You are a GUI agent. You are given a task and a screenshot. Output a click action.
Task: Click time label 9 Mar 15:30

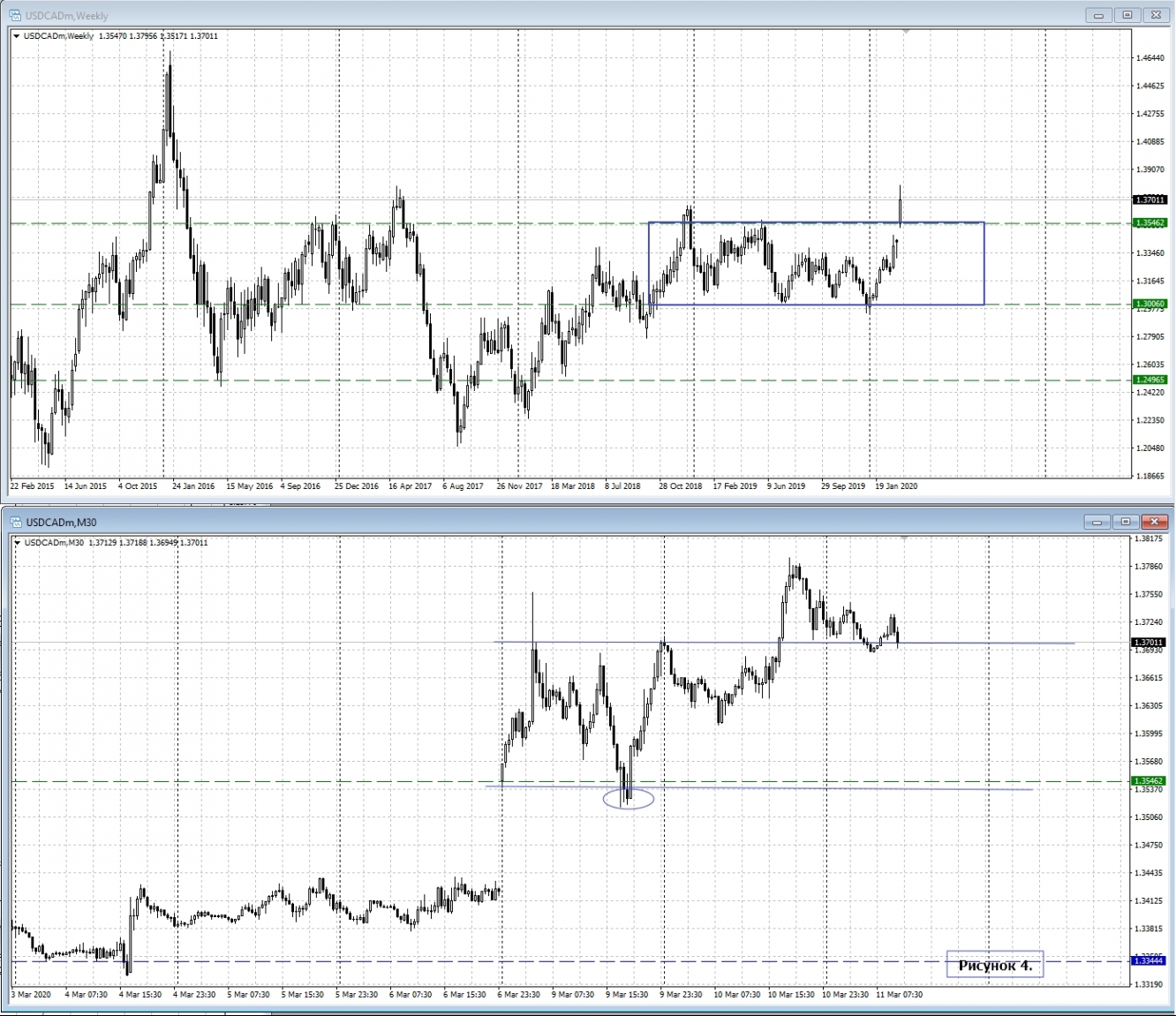click(x=627, y=995)
